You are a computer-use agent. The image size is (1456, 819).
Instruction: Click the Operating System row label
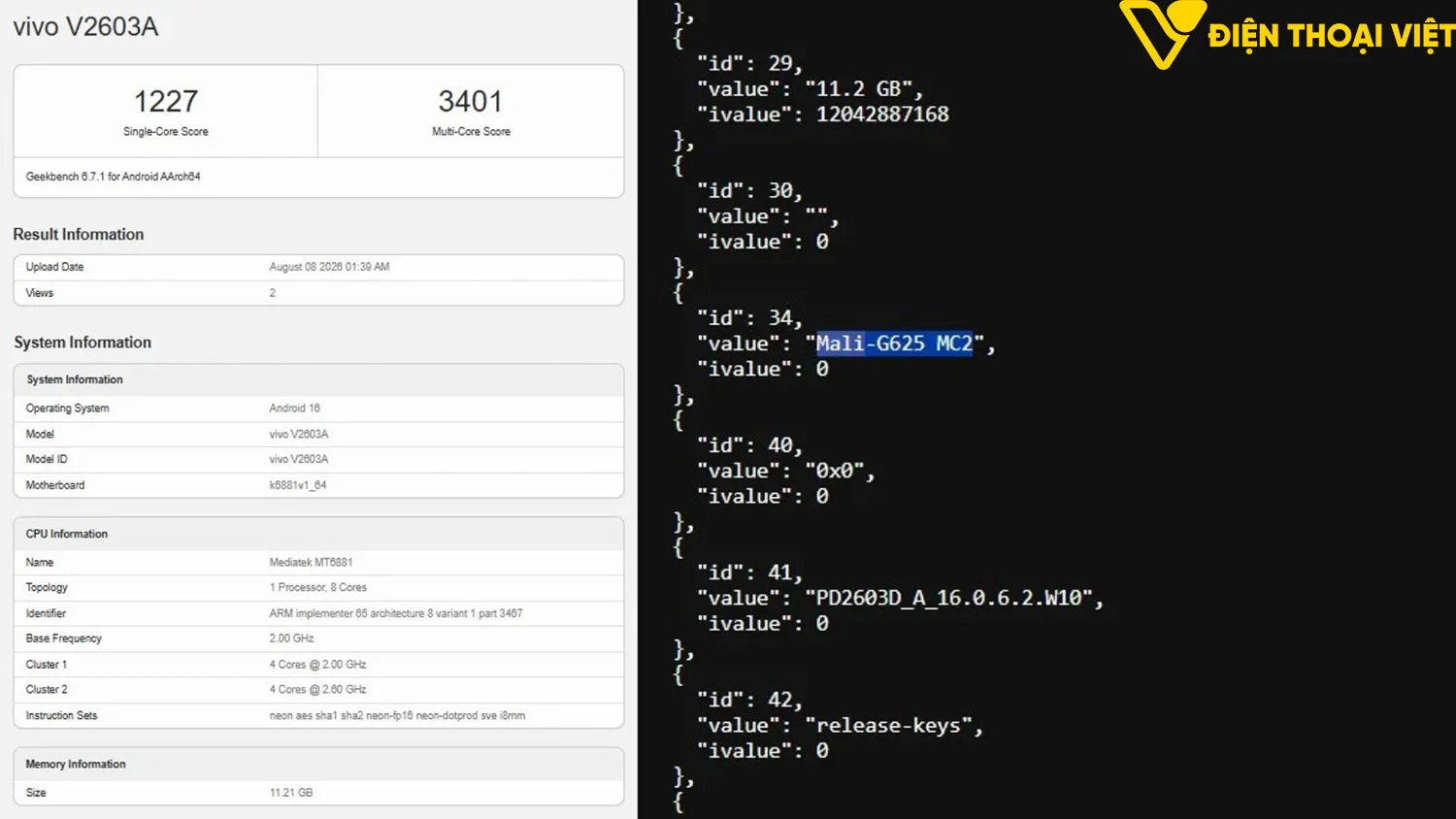coord(67,409)
